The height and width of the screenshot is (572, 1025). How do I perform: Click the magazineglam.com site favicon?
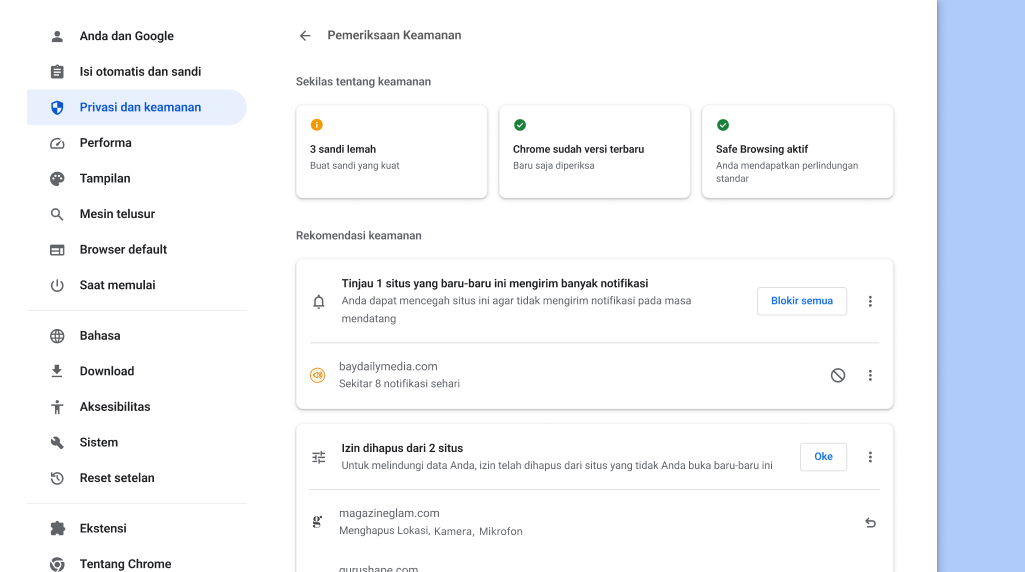point(317,522)
